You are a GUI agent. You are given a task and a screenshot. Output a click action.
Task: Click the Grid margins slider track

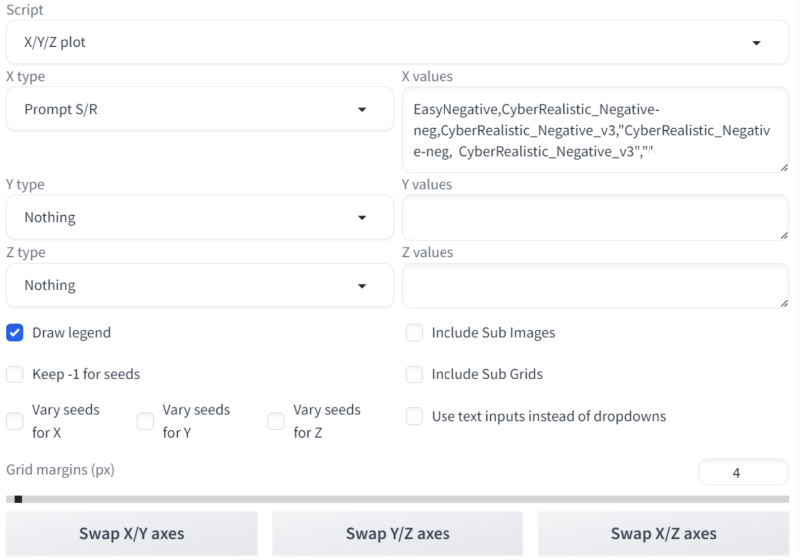[400, 498]
